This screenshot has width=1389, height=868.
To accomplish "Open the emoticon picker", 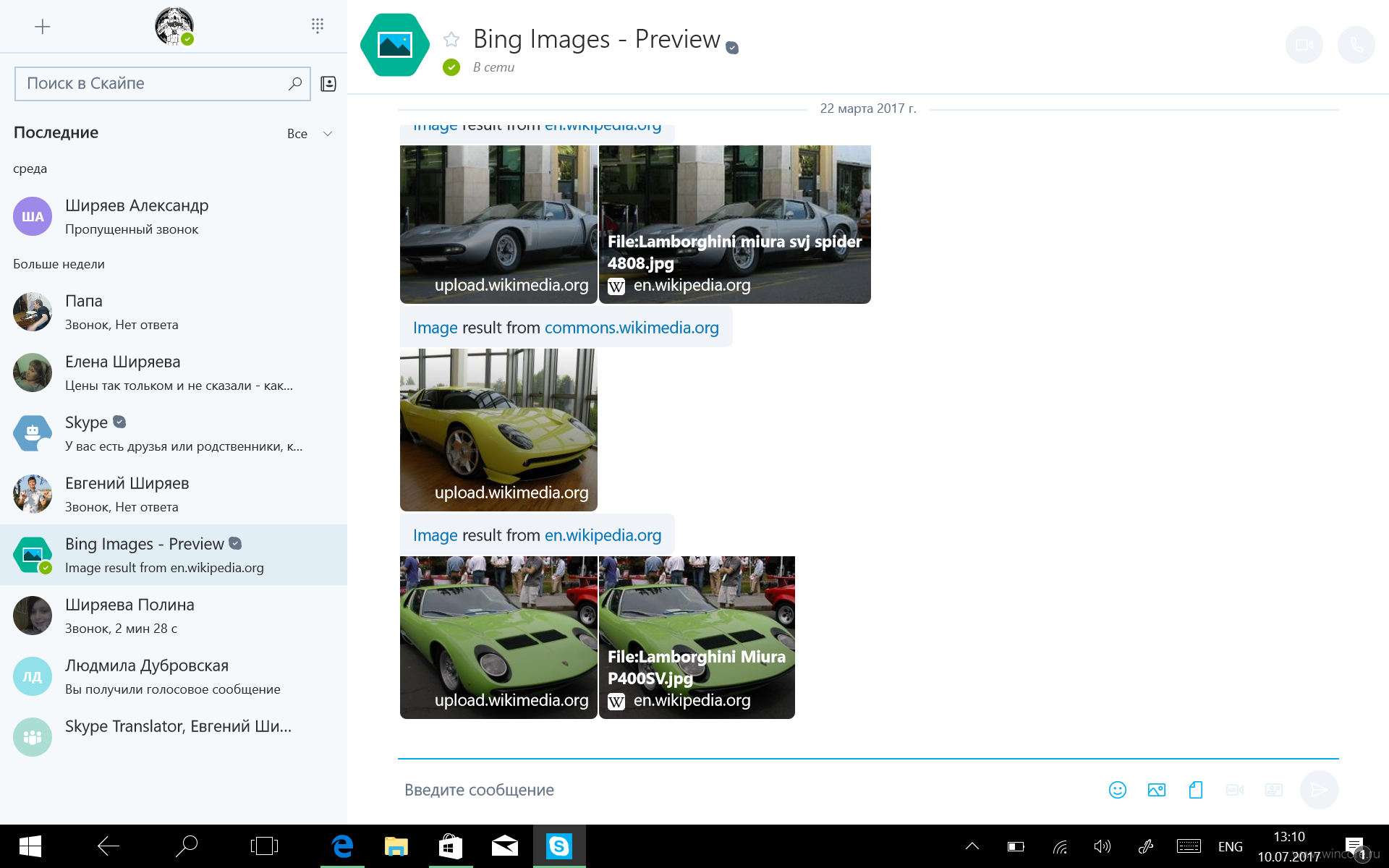I will point(1118,790).
